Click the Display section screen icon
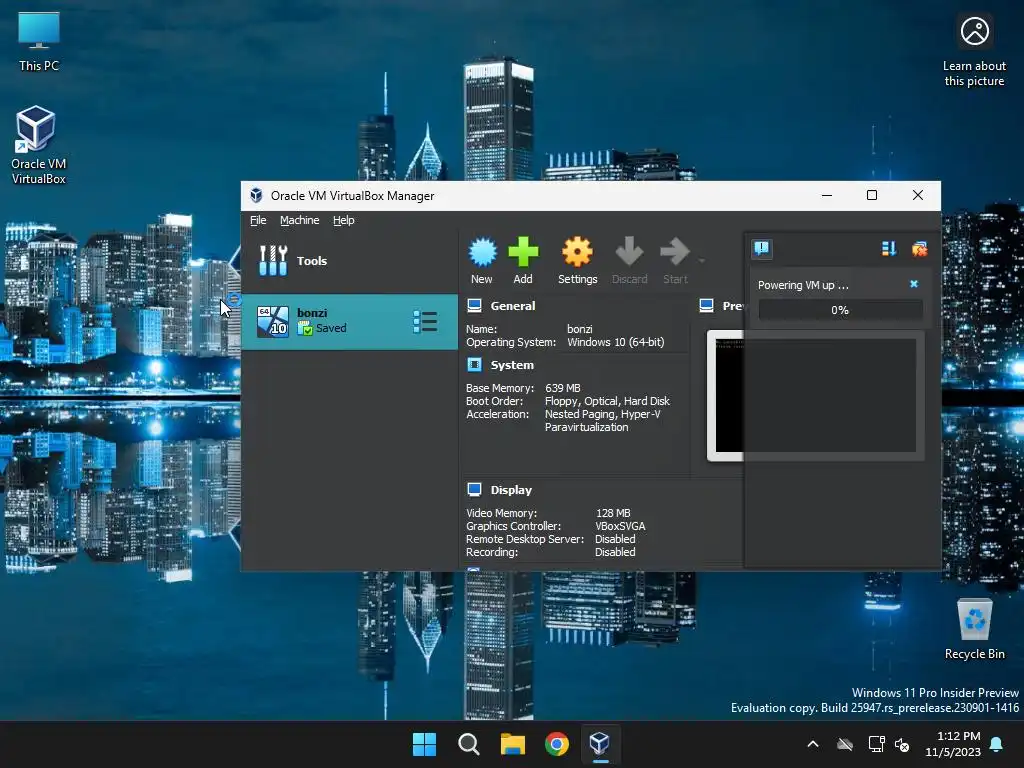Screen dimensions: 1024x768 coord(475,489)
